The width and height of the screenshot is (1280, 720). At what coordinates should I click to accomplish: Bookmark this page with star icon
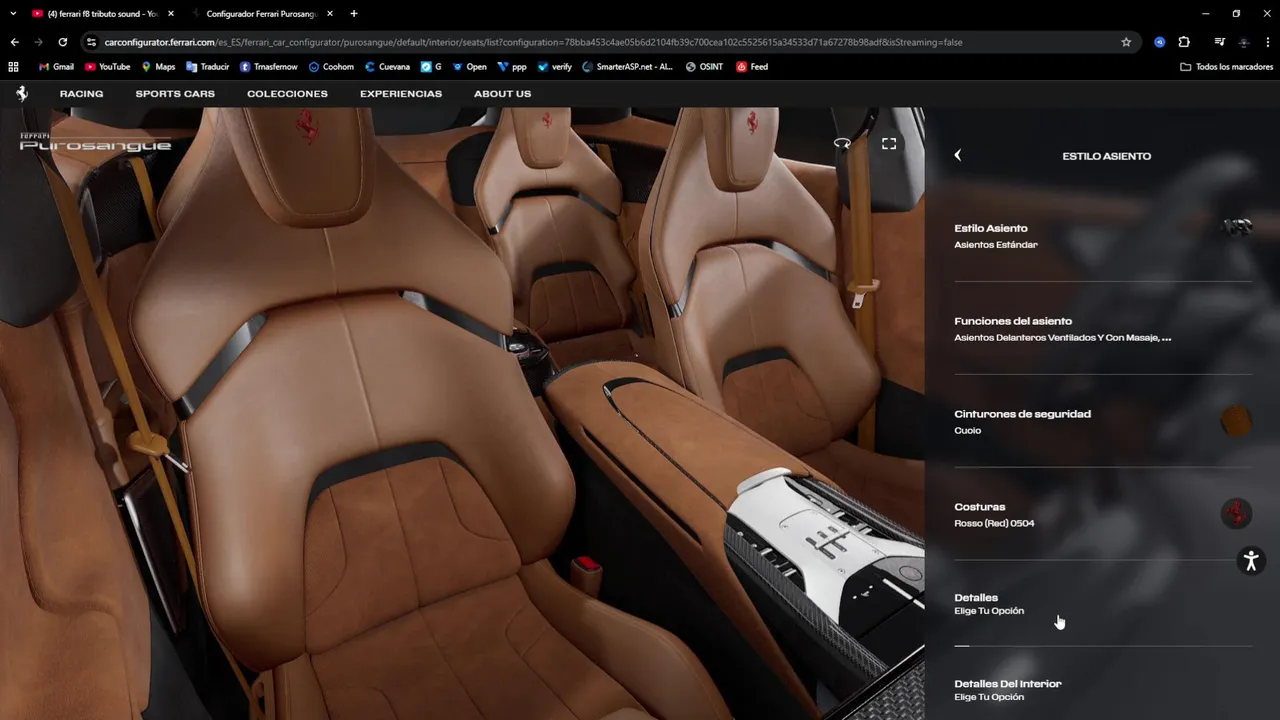click(x=1126, y=42)
